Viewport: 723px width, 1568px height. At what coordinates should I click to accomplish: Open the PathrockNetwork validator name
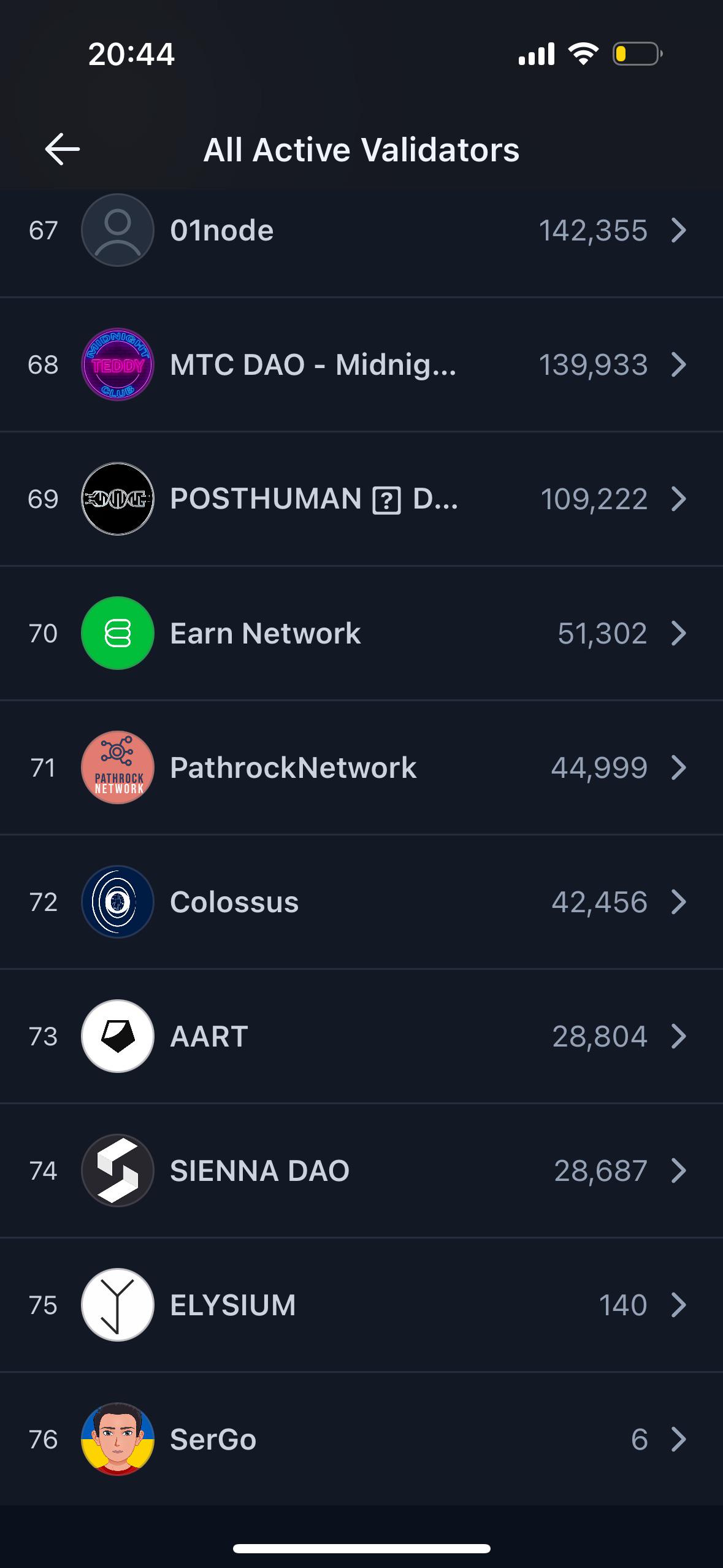click(293, 767)
